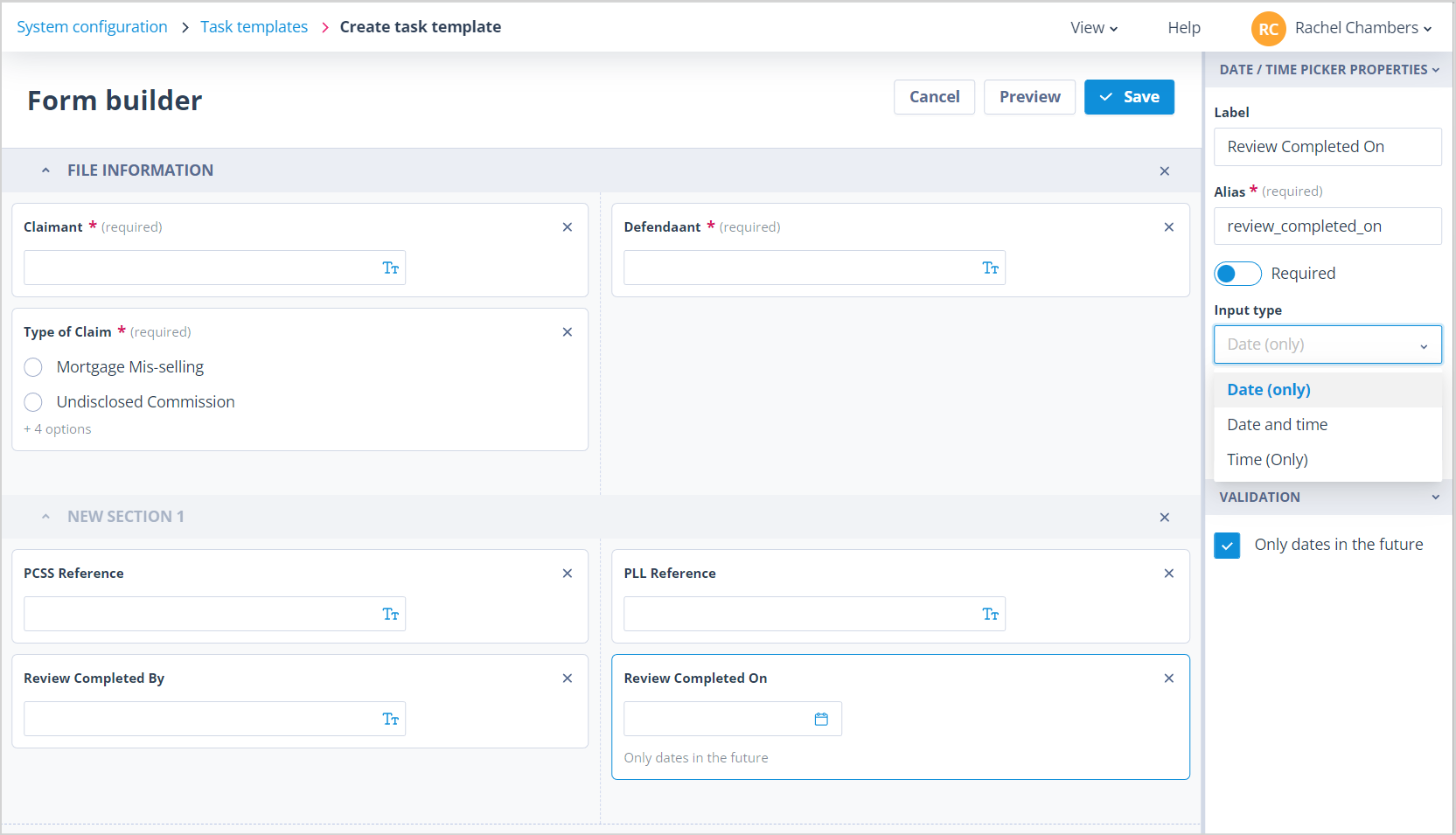
Task: Click the Review Completed On date input
Action: click(x=733, y=720)
